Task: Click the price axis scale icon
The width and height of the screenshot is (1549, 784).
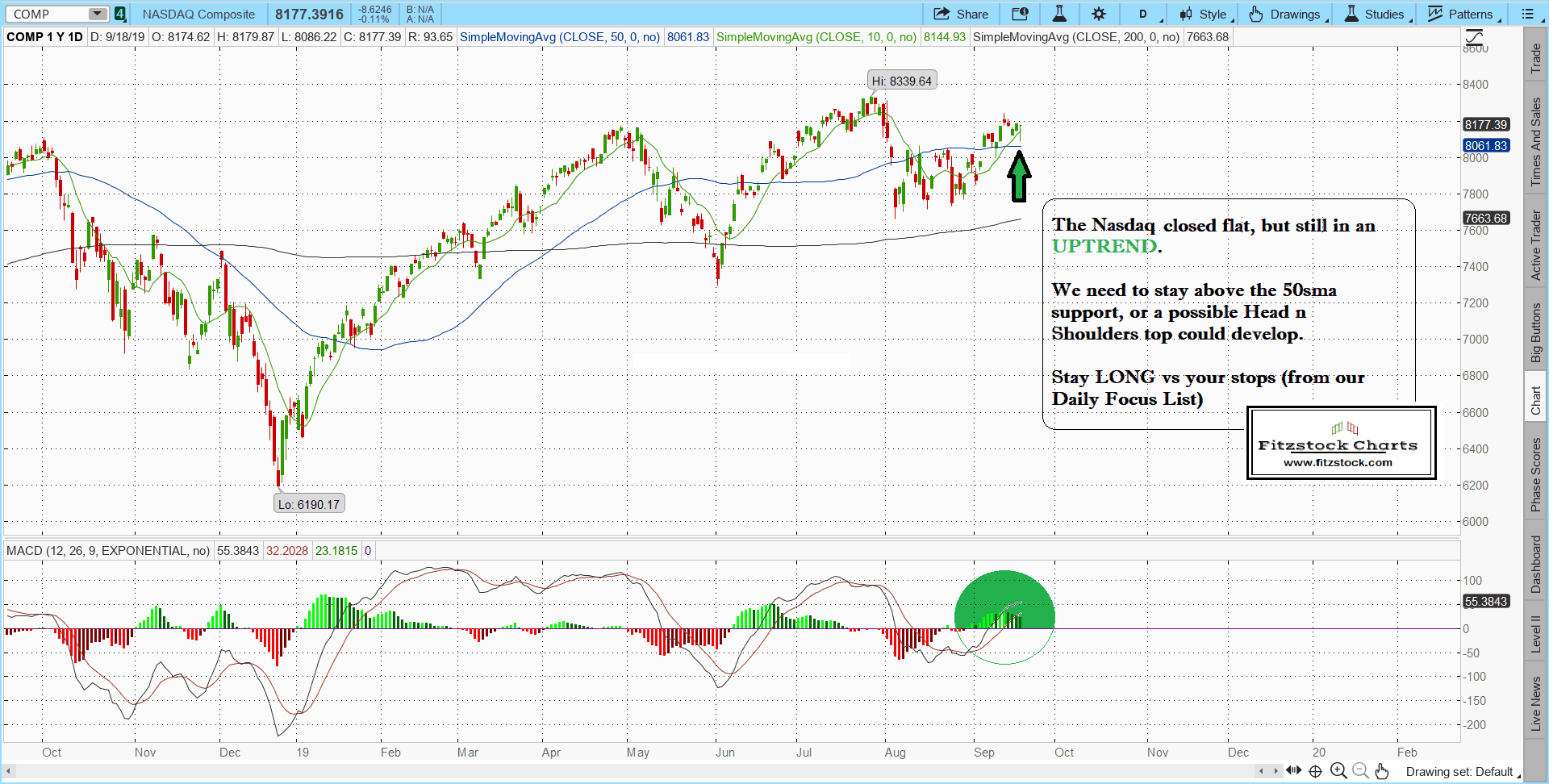Action: (1474, 37)
